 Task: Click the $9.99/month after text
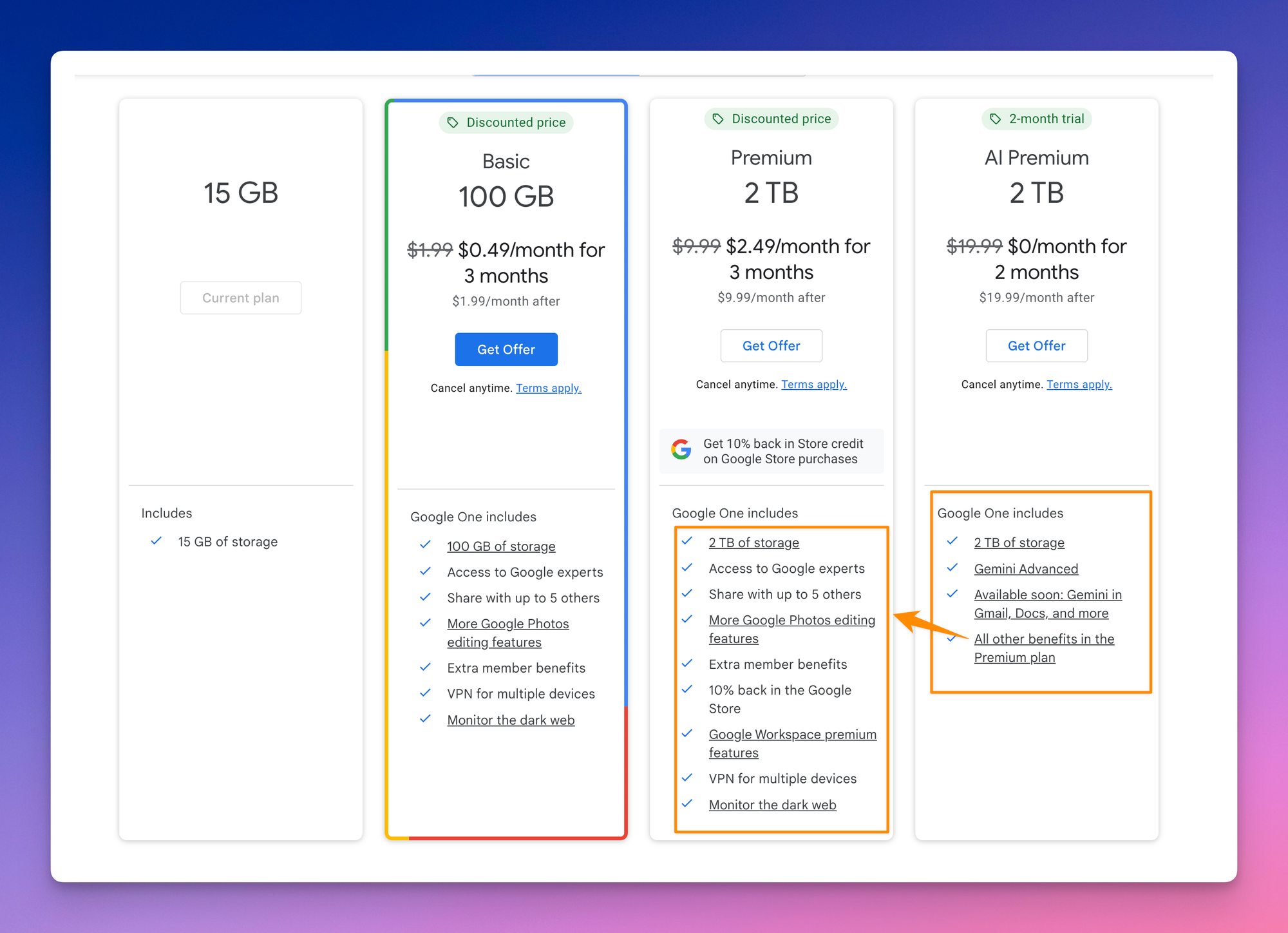(x=771, y=298)
